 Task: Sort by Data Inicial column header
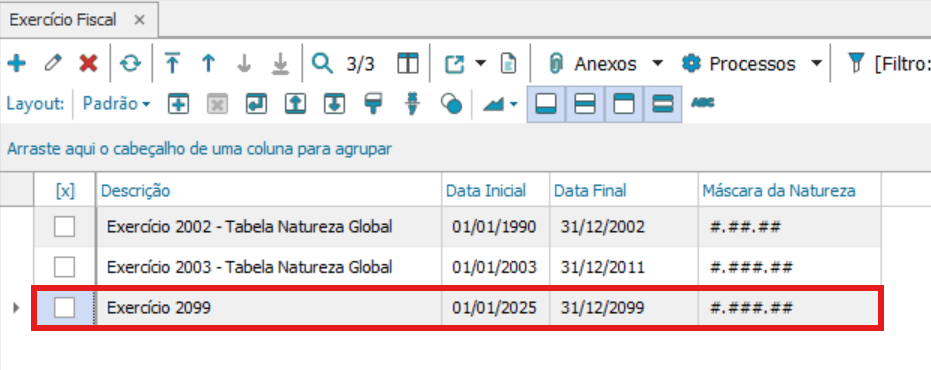click(496, 190)
